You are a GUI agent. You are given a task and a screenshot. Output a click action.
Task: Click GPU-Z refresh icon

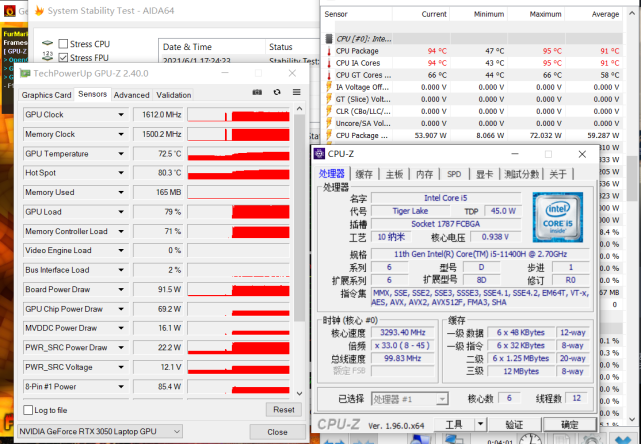(277, 92)
